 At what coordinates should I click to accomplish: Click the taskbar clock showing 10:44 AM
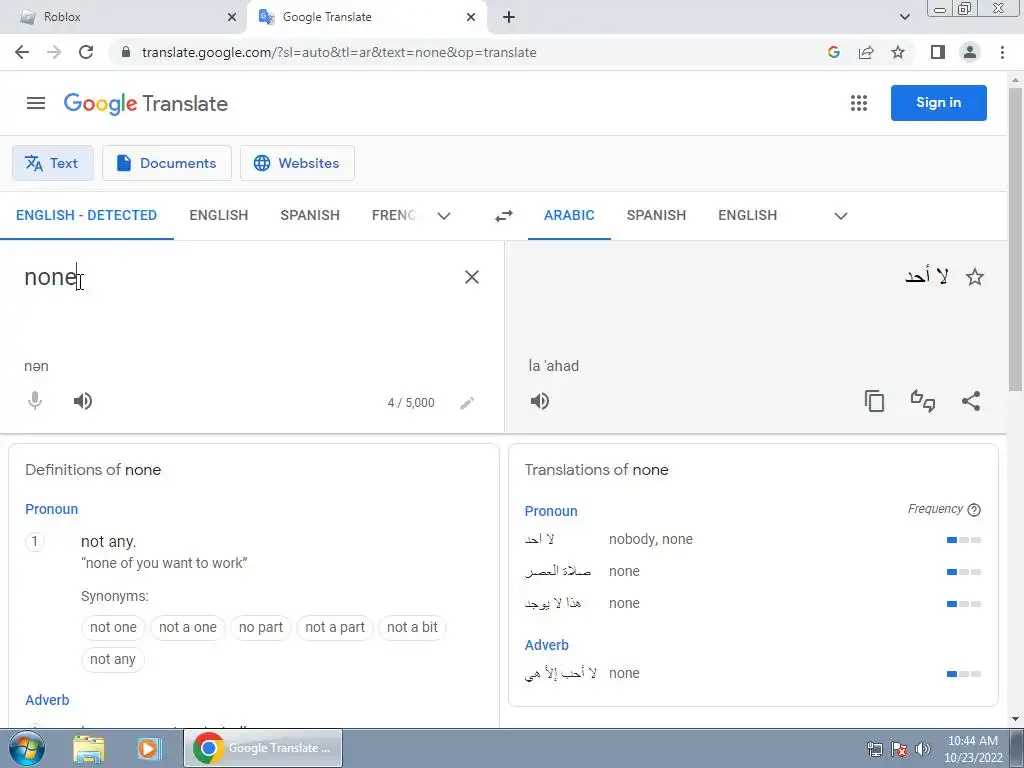(972, 748)
